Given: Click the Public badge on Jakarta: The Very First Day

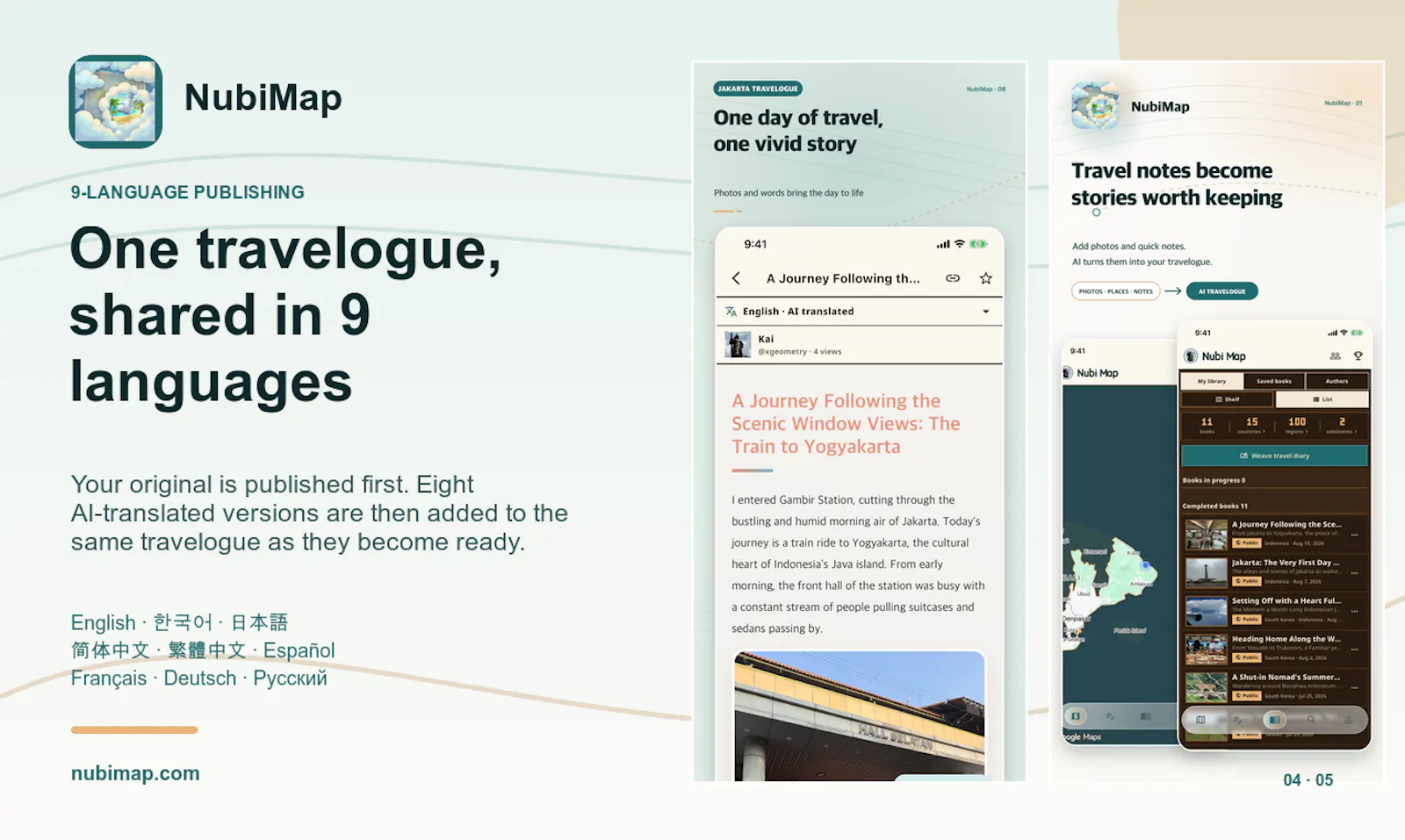Looking at the screenshot, I should (1247, 581).
